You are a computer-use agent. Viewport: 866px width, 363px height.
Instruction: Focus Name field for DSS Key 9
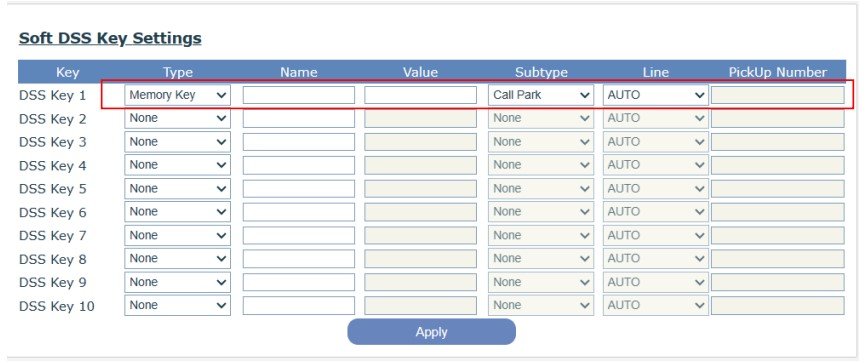(299, 282)
